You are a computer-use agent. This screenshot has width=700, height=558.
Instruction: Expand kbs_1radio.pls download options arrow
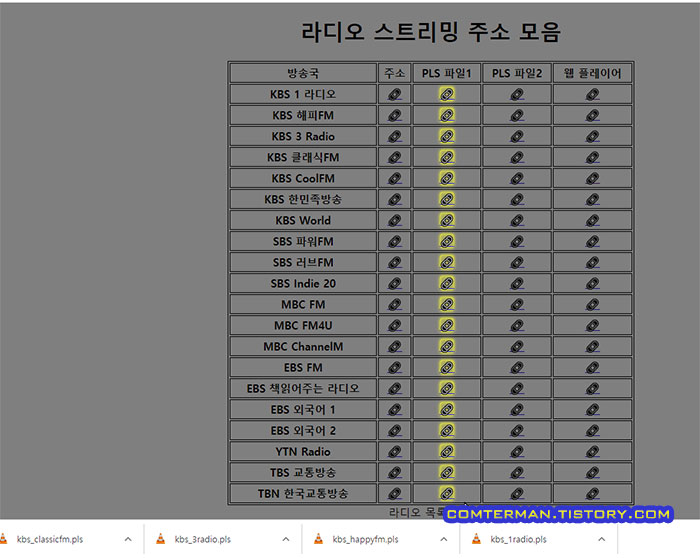point(602,539)
